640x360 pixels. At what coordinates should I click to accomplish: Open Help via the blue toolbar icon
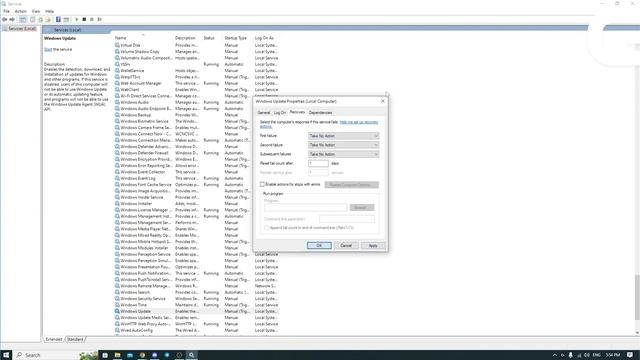[x=58, y=19]
